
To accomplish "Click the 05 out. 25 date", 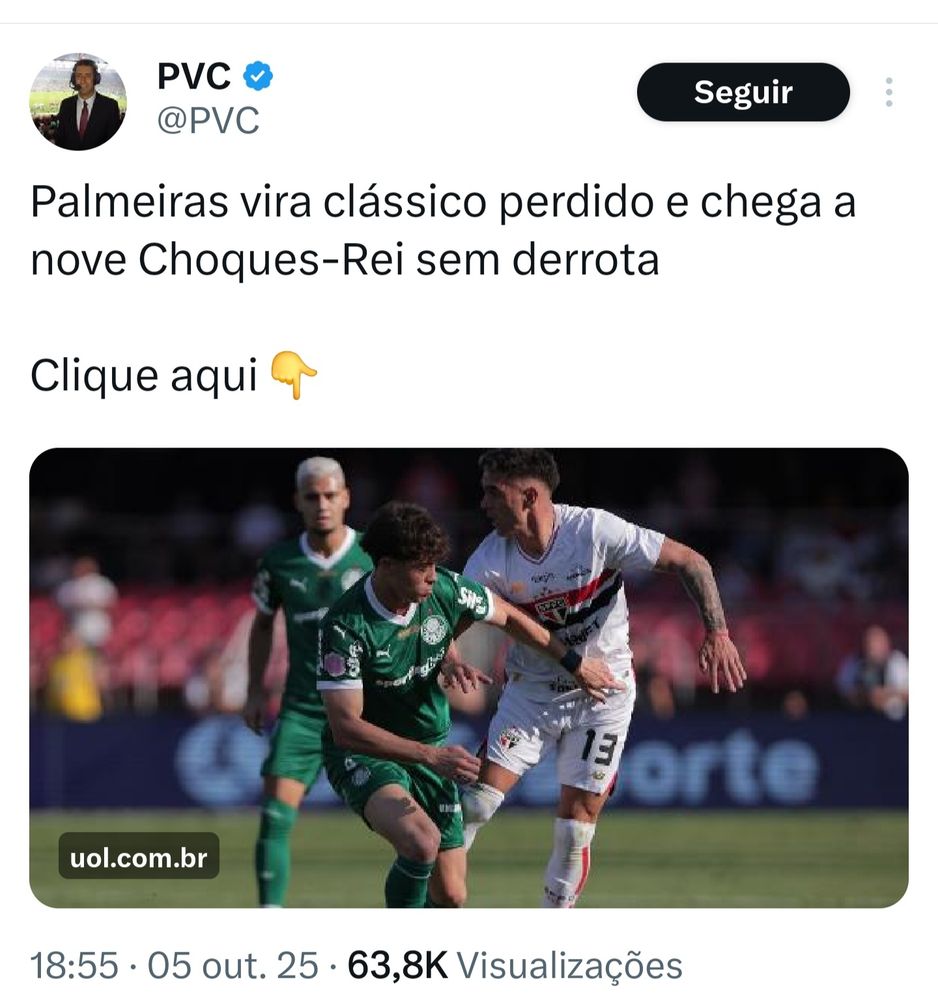I will pos(233,965).
